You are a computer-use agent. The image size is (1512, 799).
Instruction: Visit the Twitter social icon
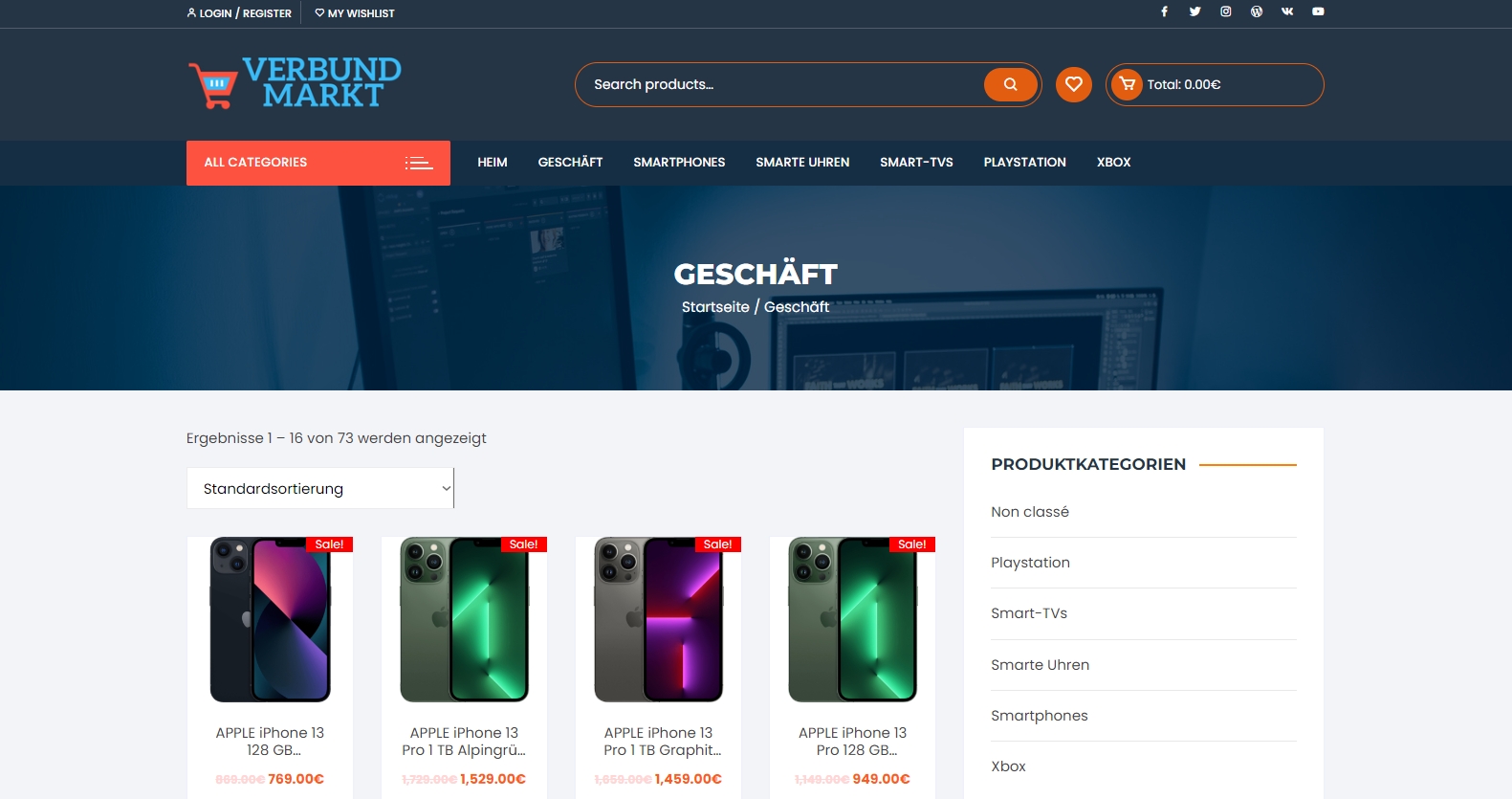[x=1194, y=11]
